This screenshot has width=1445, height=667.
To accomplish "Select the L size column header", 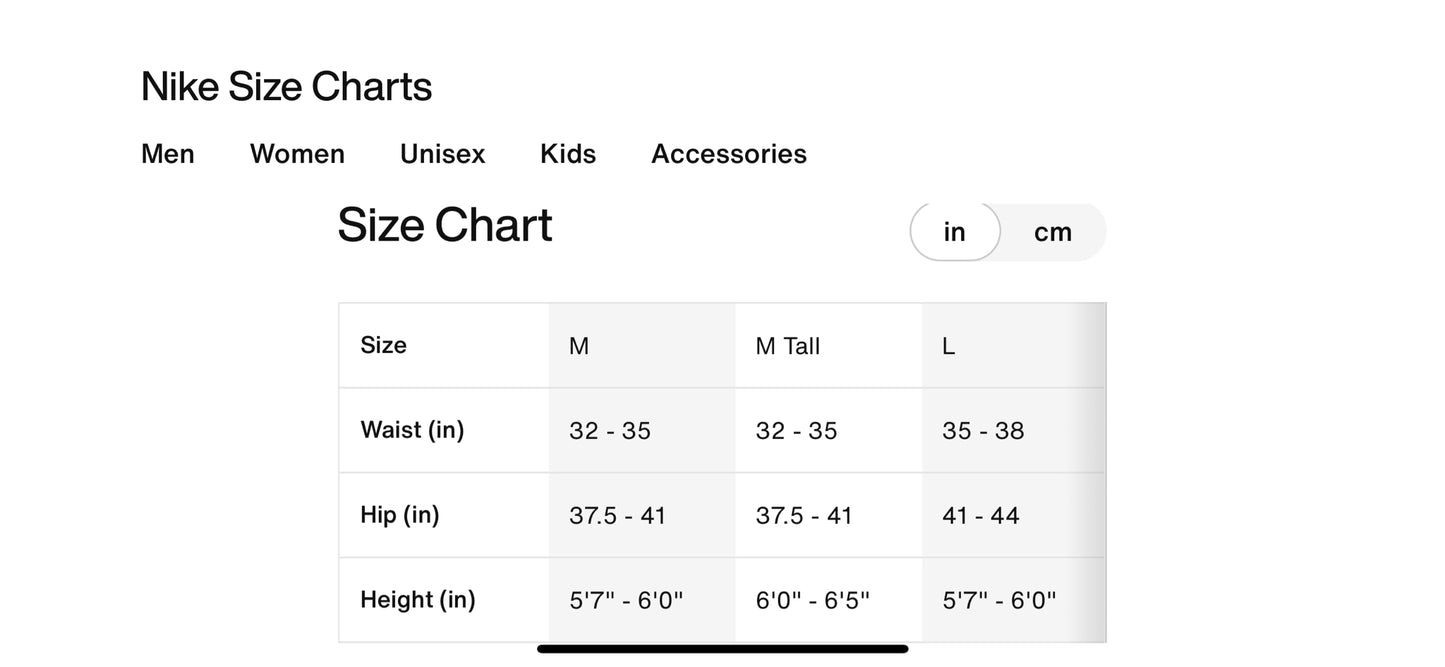I will (x=949, y=346).
